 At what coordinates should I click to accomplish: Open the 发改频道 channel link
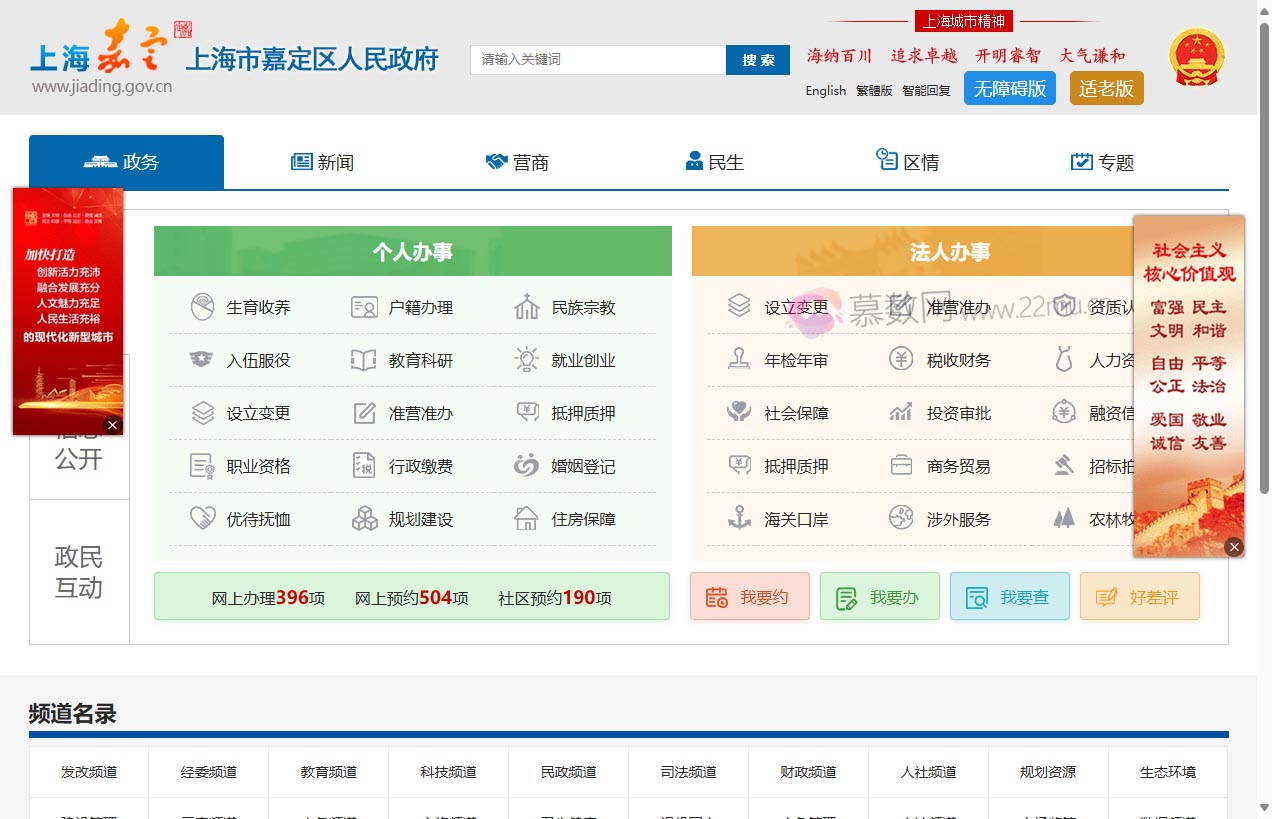[x=88, y=772]
